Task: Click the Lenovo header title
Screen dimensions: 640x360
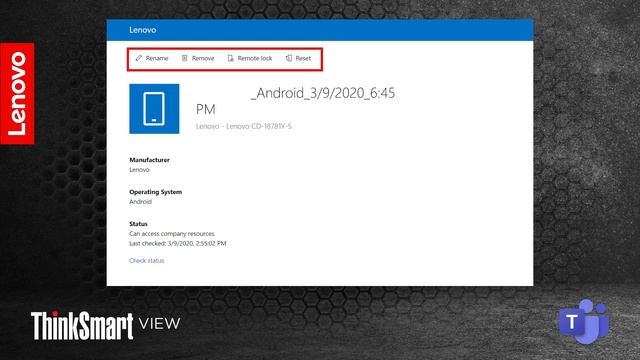Action: [142, 30]
